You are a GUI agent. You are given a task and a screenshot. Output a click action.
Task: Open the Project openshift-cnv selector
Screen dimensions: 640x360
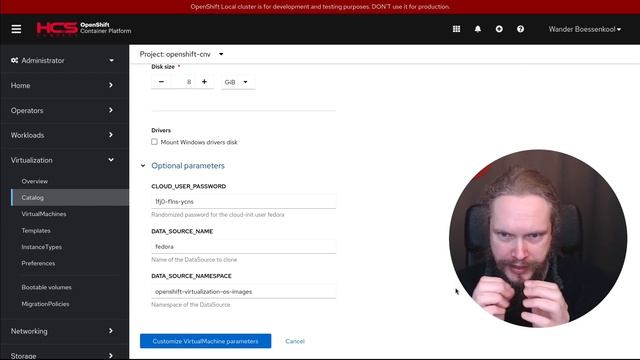tap(181, 54)
